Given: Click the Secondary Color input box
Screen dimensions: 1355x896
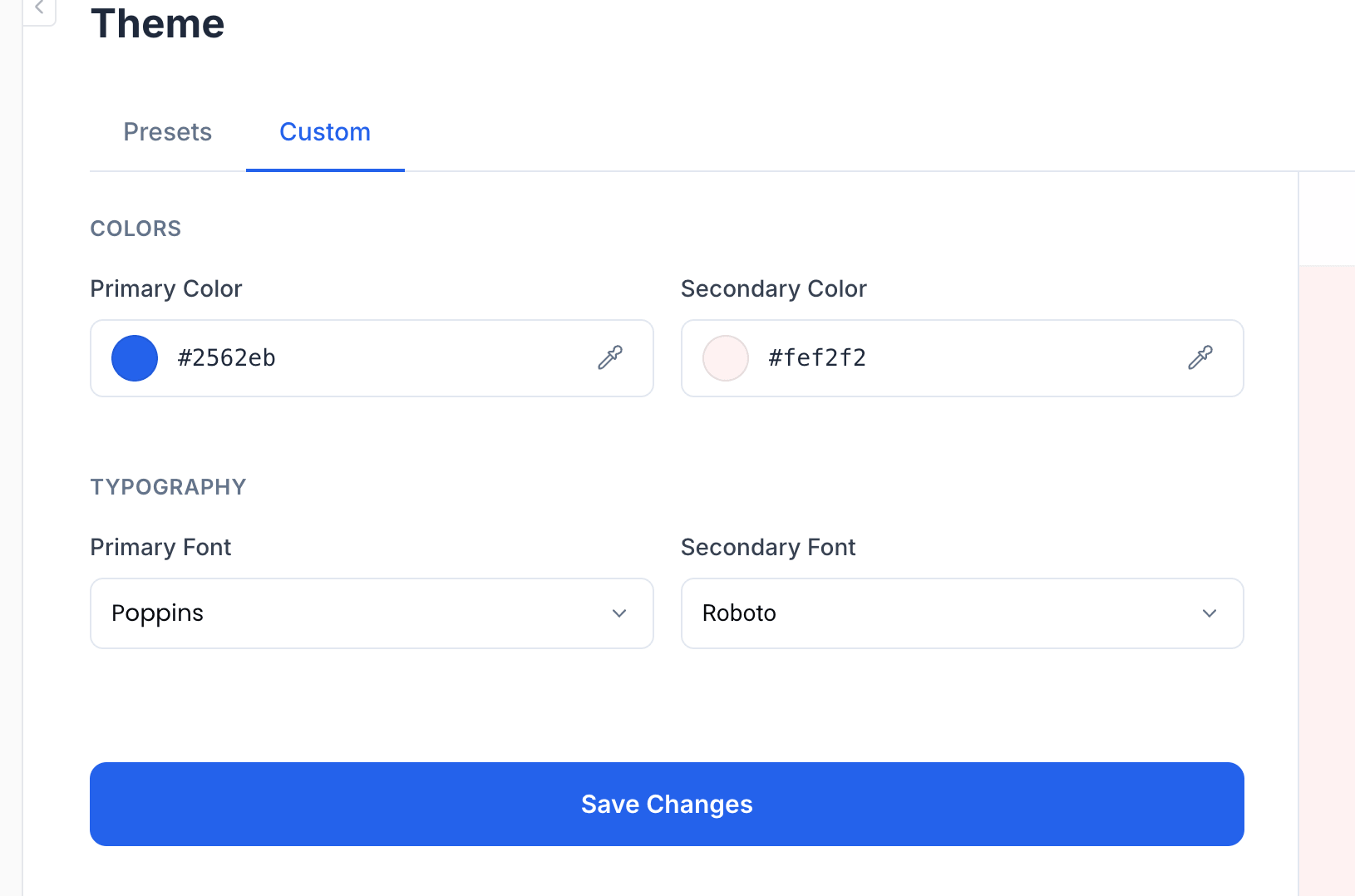Looking at the screenshot, I should pyautogui.click(x=962, y=357).
